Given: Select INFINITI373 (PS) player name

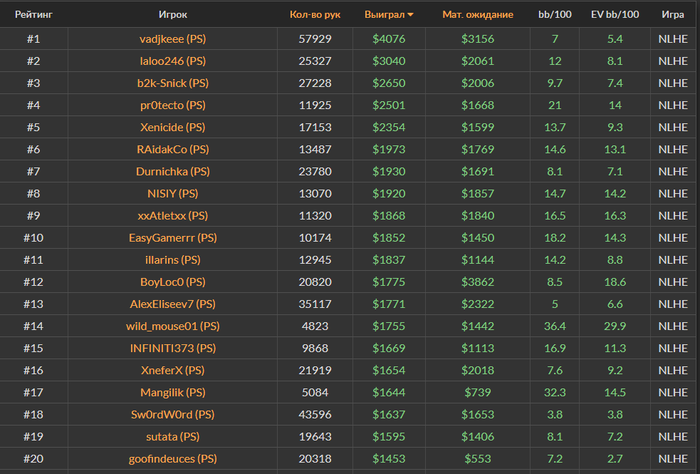Looking at the screenshot, I should 173,348.
